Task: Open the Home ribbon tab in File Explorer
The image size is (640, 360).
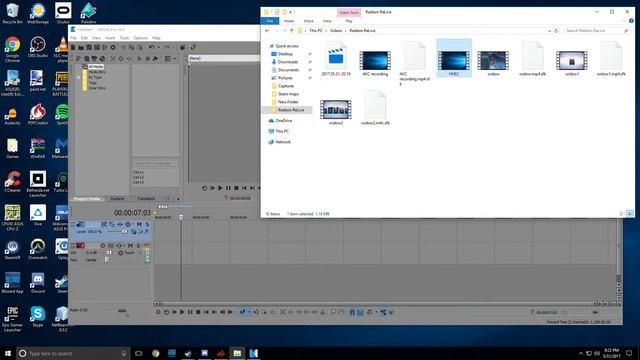Action: 289,21
